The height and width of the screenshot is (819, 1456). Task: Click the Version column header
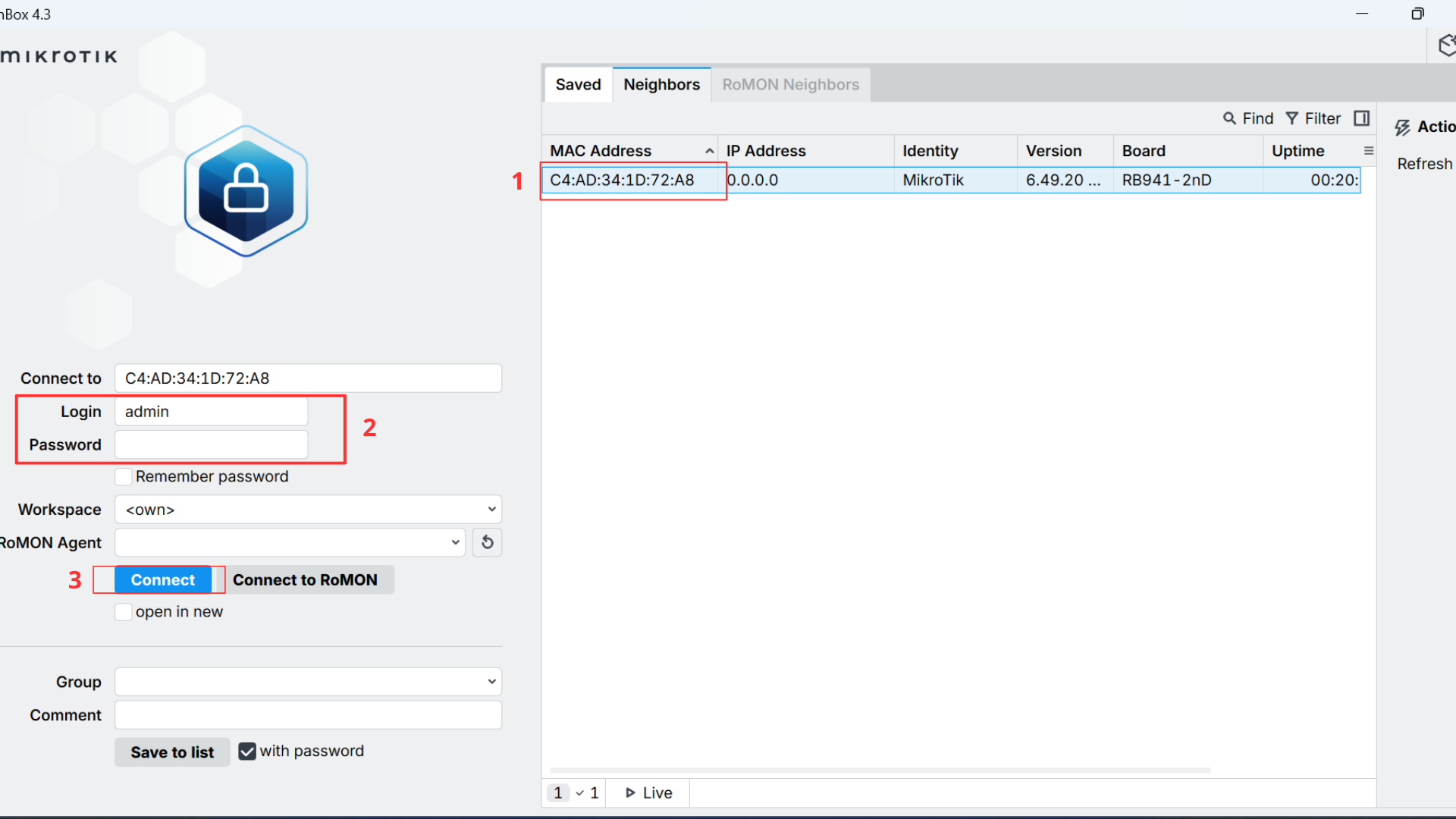(x=1065, y=151)
